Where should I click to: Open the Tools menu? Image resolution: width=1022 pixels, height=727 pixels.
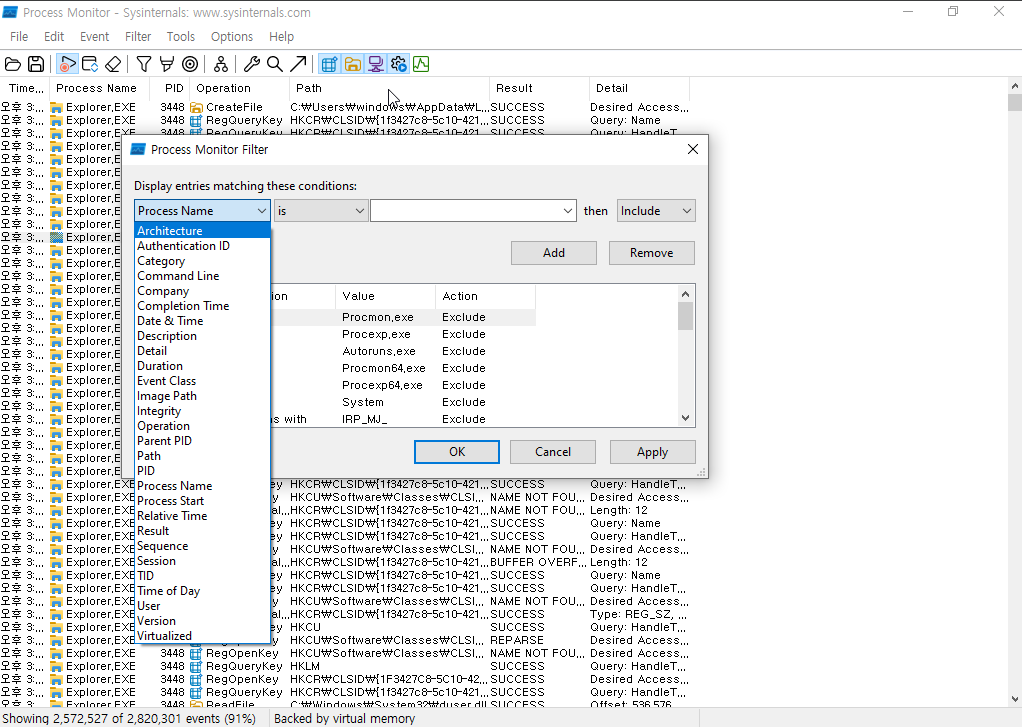[x=181, y=37]
